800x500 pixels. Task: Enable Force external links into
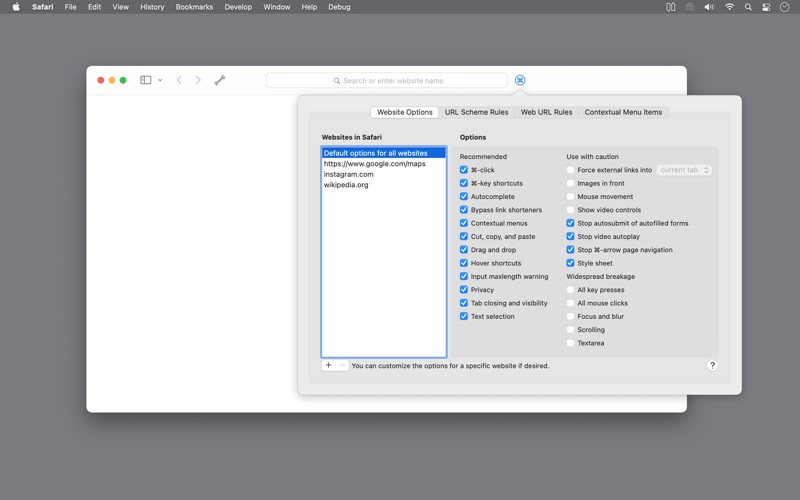coord(570,170)
